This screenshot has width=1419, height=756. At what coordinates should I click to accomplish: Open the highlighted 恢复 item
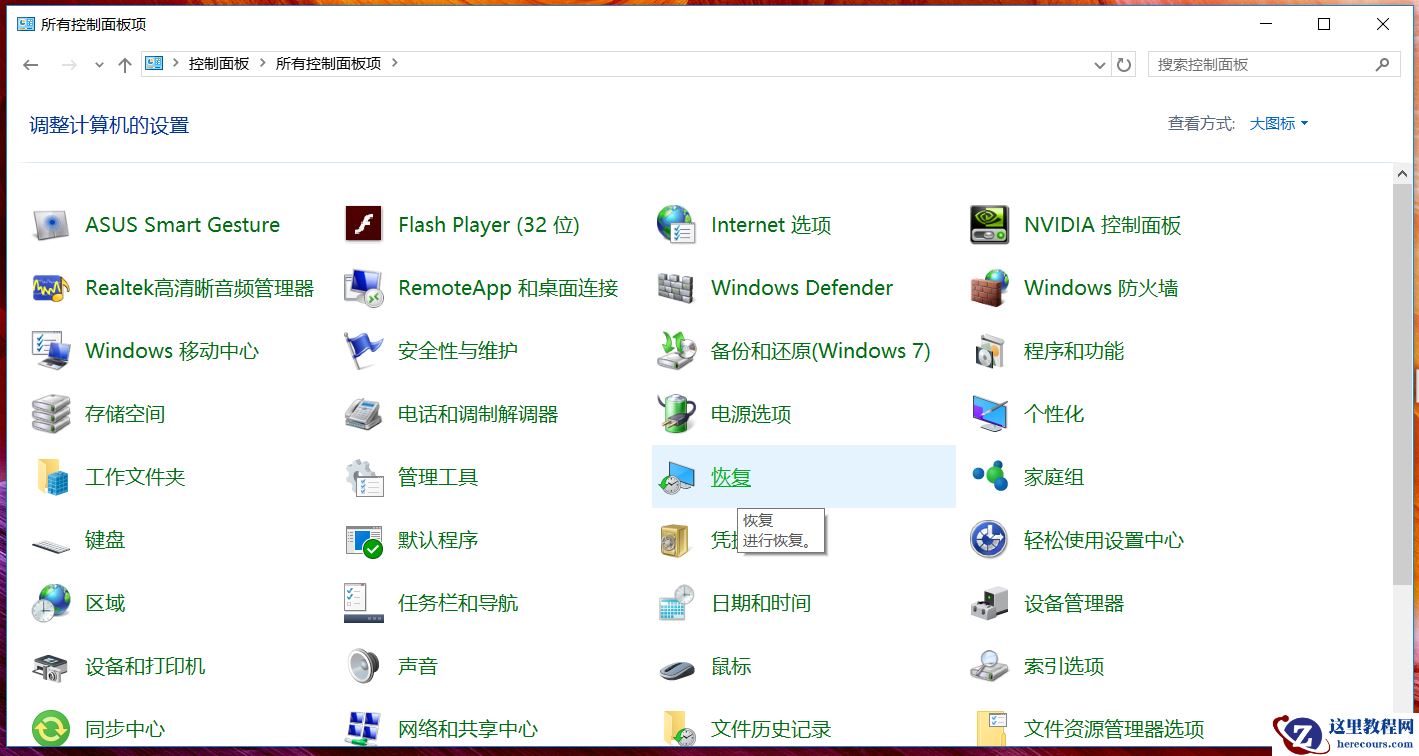click(730, 477)
